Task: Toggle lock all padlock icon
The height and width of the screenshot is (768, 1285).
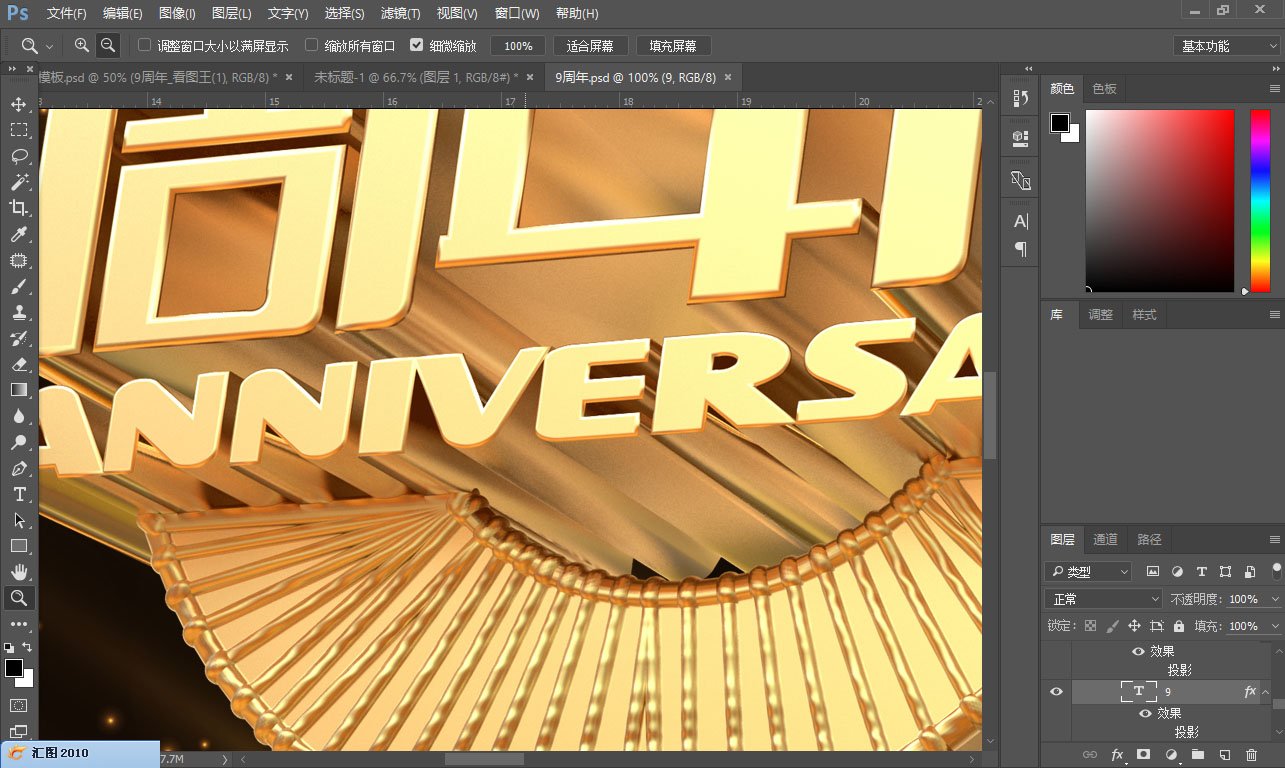Action: (1178, 626)
